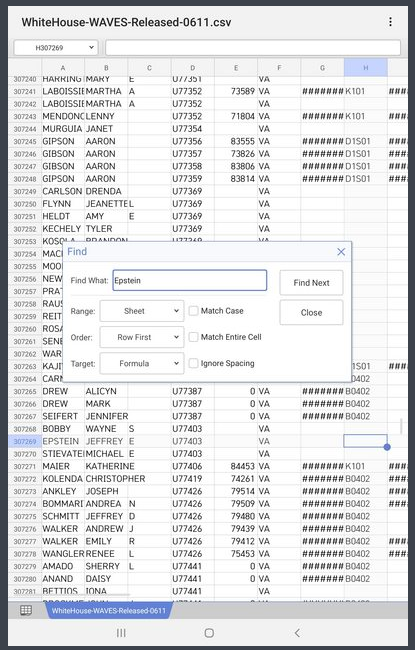This screenshot has height=650, width=415.
Task: Select column C header
Action: pyautogui.click(x=149, y=68)
